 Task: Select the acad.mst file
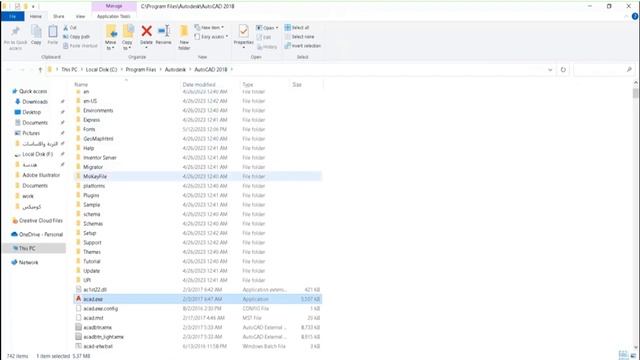(x=198, y=318)
